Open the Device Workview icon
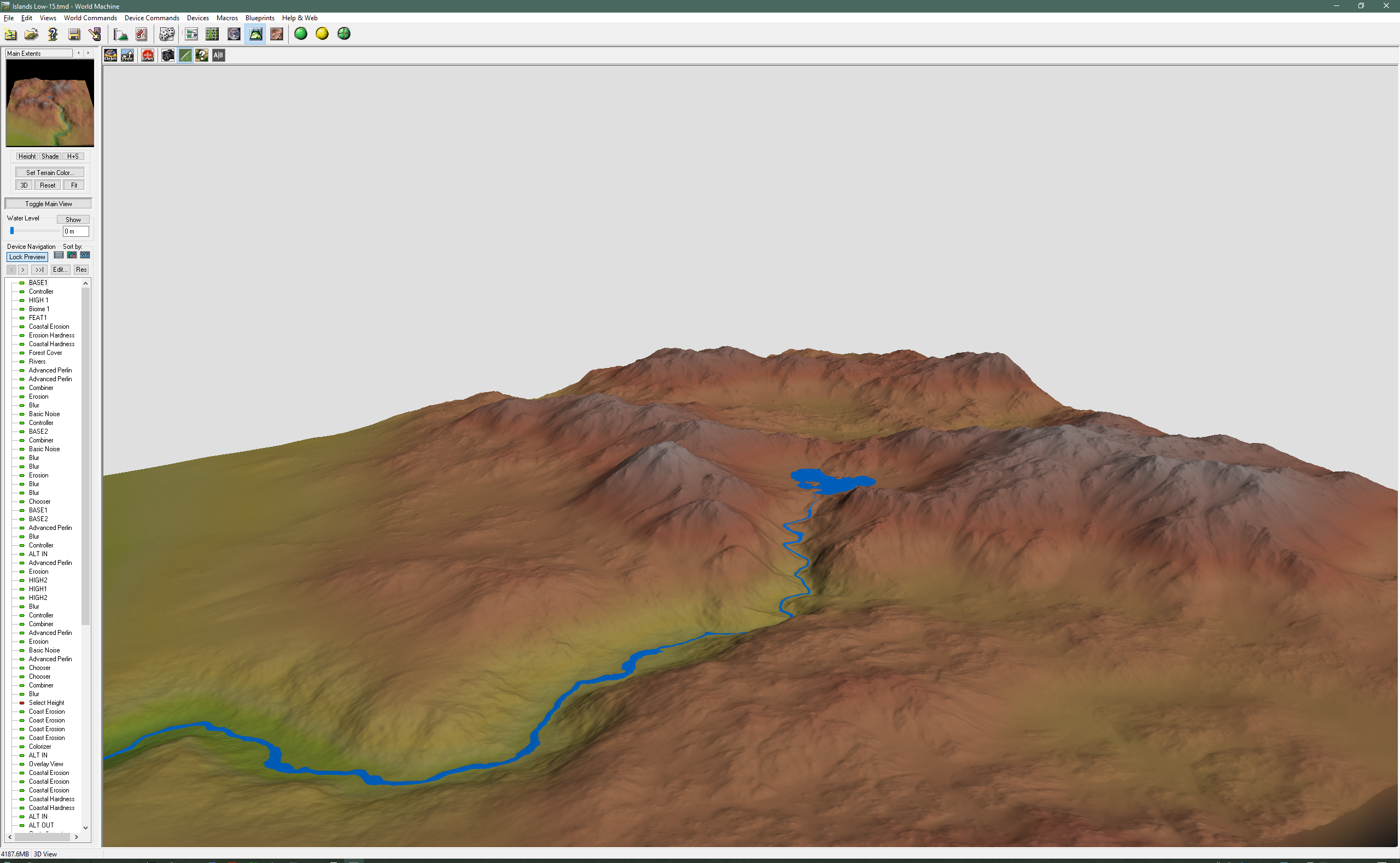The image size is (1400, 863). (x=191, y=34)
